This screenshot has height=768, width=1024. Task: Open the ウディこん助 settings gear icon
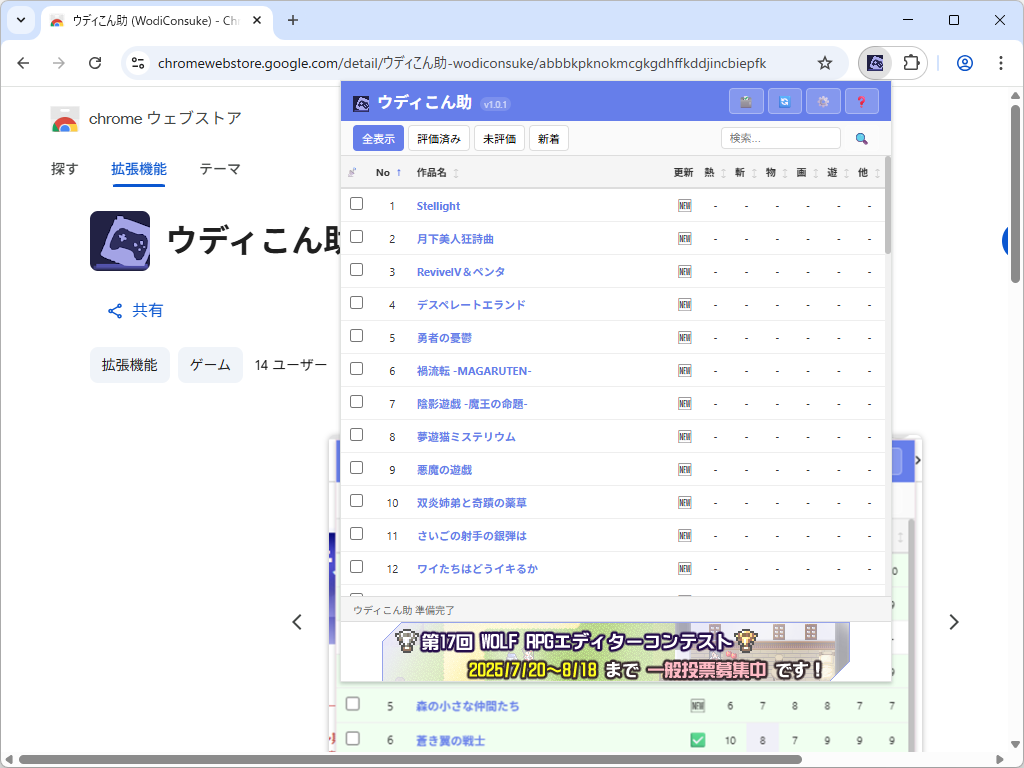click(823, 101)
